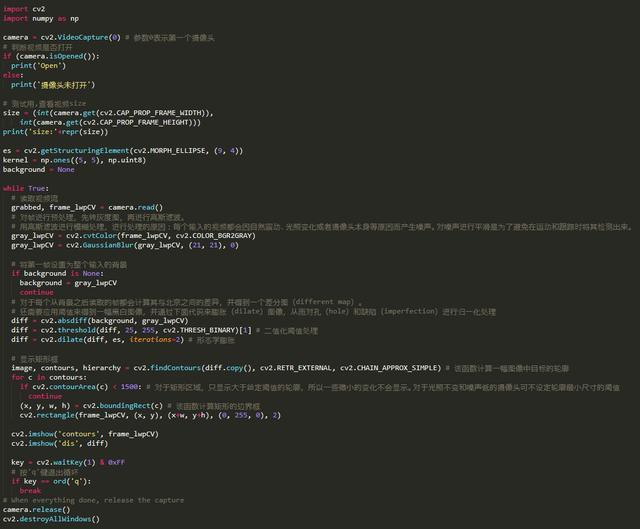Screen dimensions: 640x529
Task: Place cursor on cv2.VideoCapture(0) call
Action: click(x=80, y=37)
